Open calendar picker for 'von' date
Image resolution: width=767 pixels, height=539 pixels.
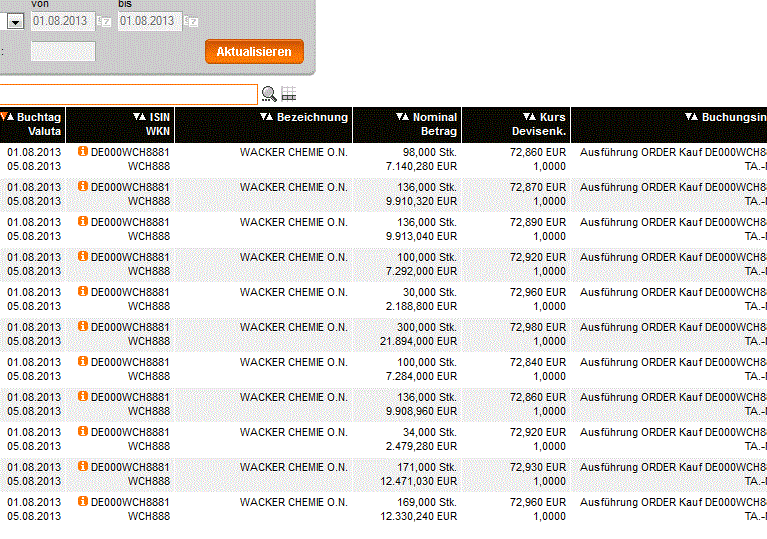[x=104, y=22]
